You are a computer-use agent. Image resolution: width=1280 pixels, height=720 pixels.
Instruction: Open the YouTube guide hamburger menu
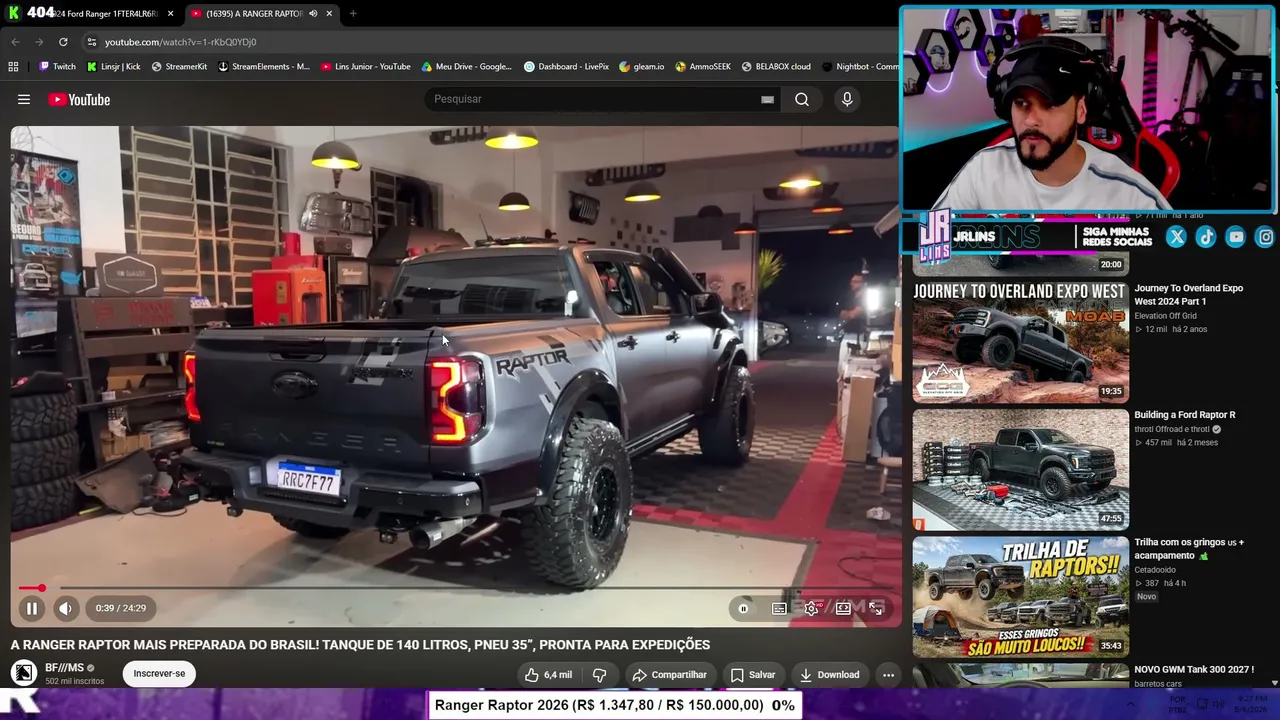pyautogui.click(x=24, y=99)
